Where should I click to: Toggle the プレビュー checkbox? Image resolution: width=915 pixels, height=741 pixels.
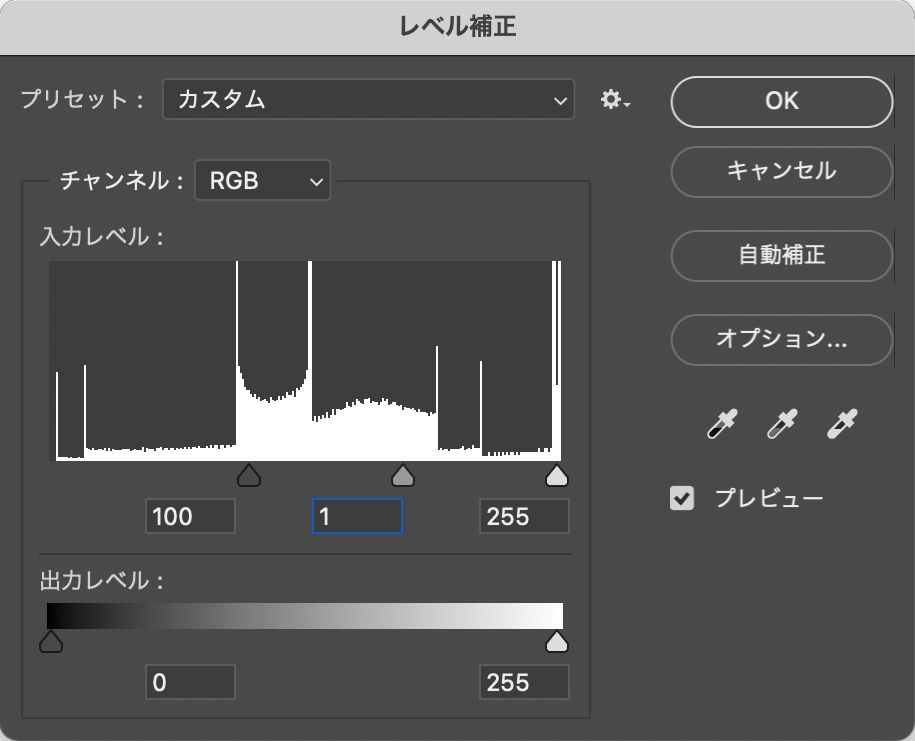tap(682, 498)
